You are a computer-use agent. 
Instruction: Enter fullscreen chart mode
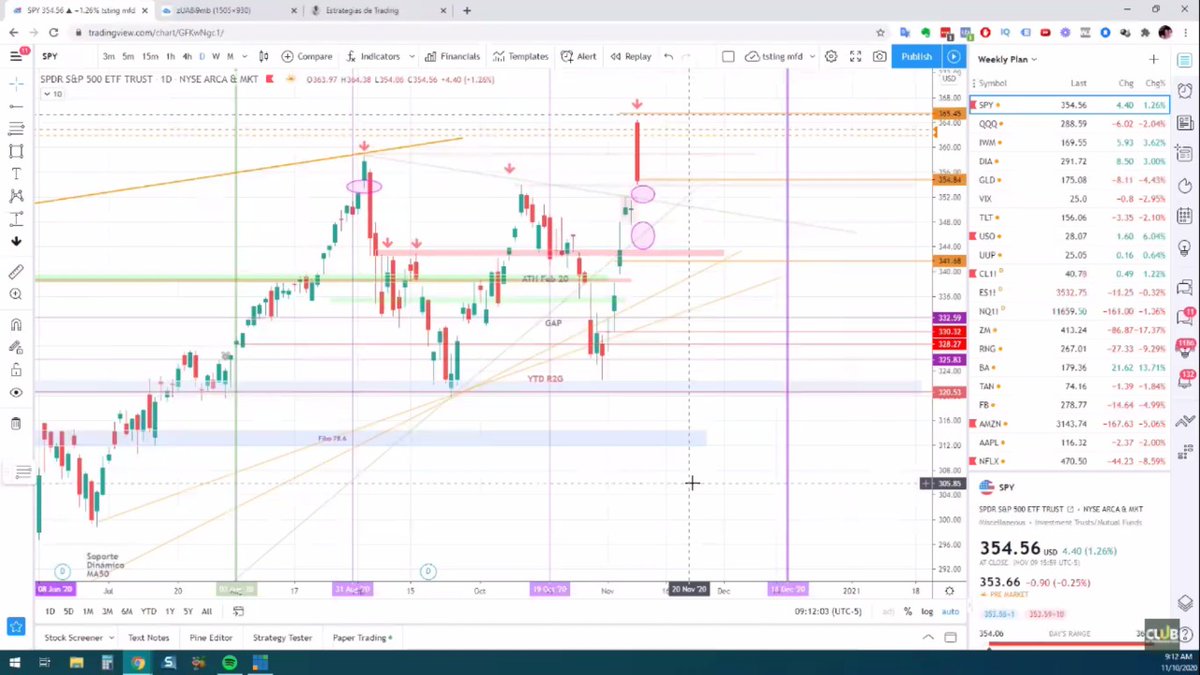click(x=855, y=57)
